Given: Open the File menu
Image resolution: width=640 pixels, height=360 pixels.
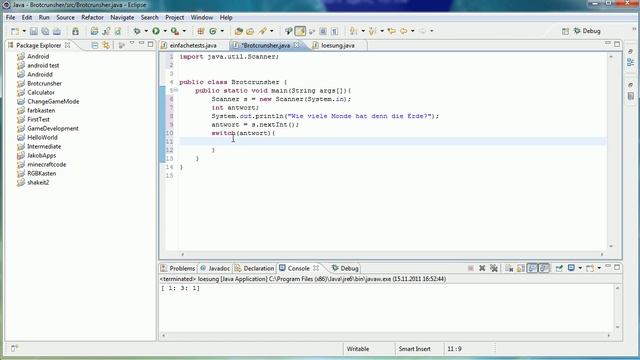Looking at the screenshot, I should [10, 18].
